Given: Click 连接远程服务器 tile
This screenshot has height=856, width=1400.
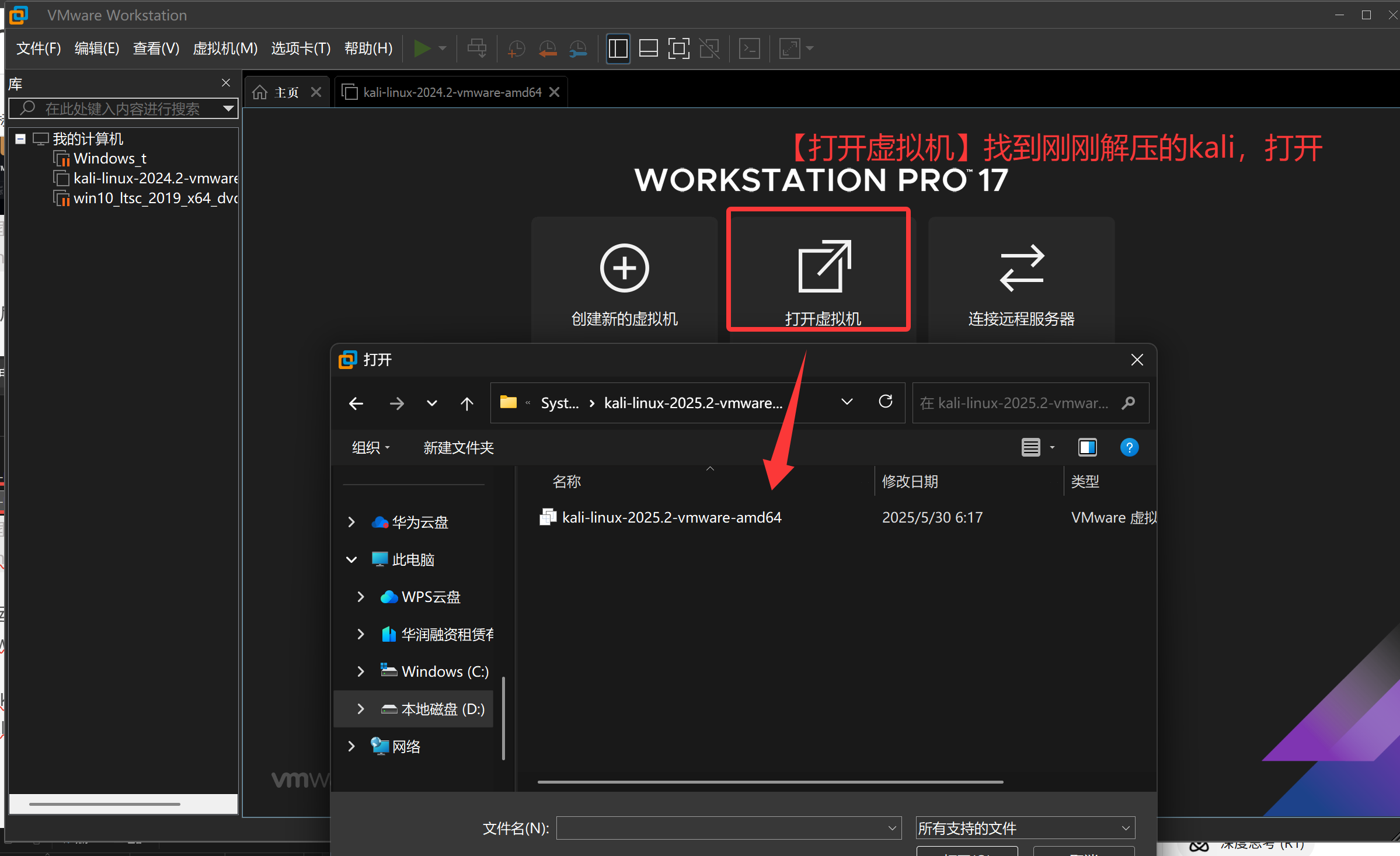Looking at the screenshot, I should [1021, 279].
